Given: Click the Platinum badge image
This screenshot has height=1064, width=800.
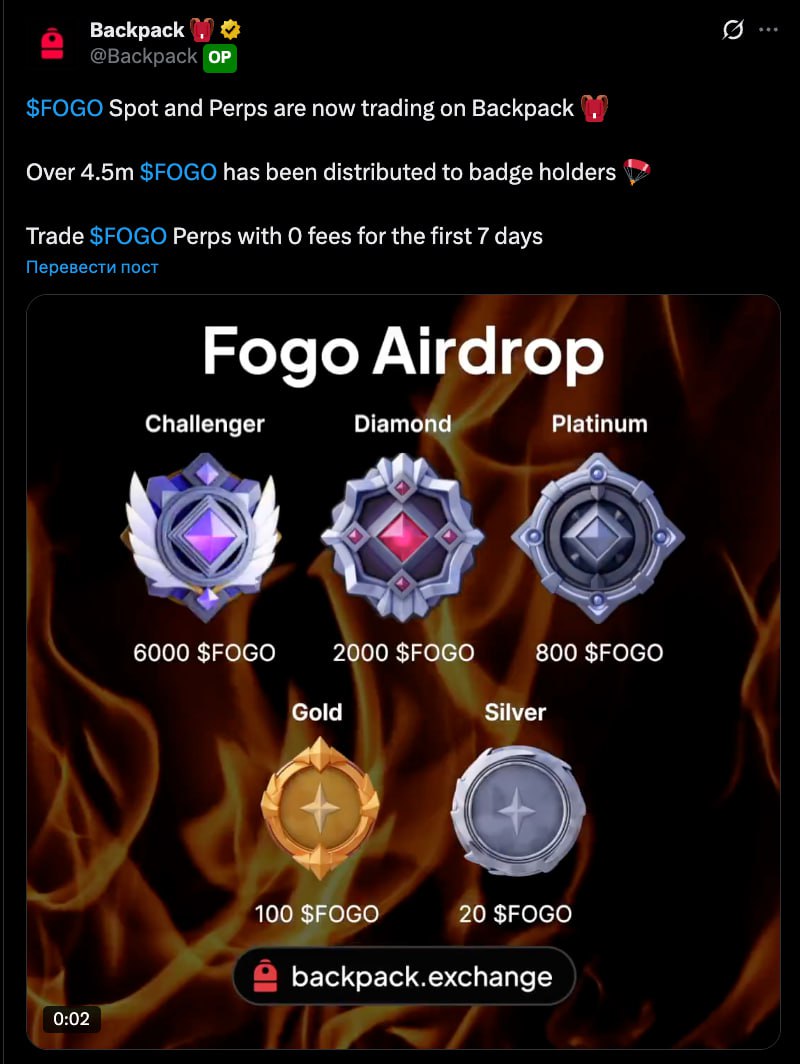Looking at the screenshot, I should (598, 537).
